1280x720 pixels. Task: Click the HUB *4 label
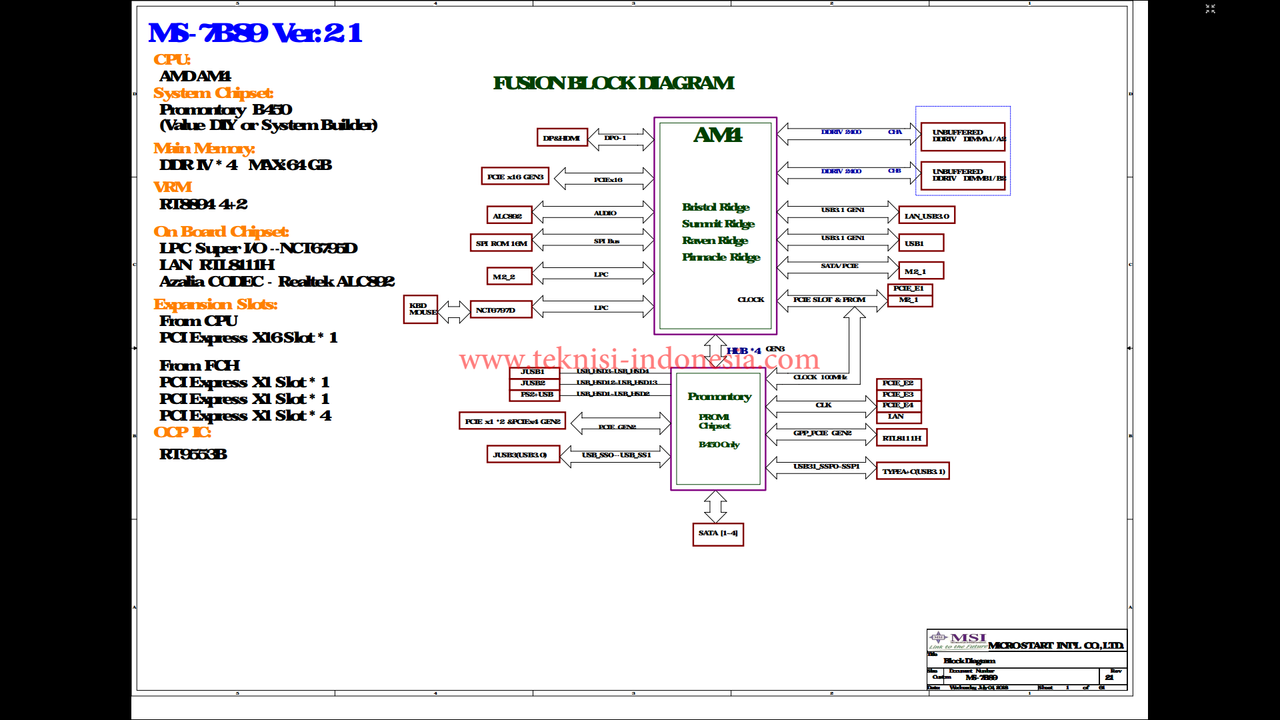(x=744, y=350)
